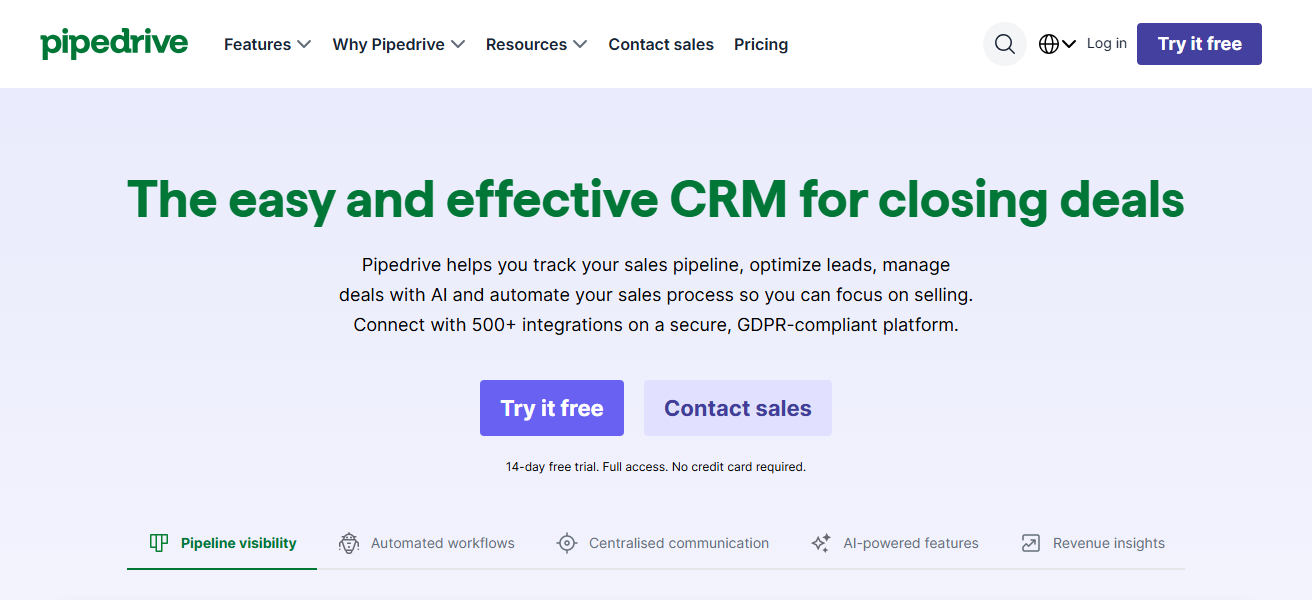Screen dimensions: 1312x600
Task: Click the Pipeline visibility kanban icon
Action: tap(158, 543)
